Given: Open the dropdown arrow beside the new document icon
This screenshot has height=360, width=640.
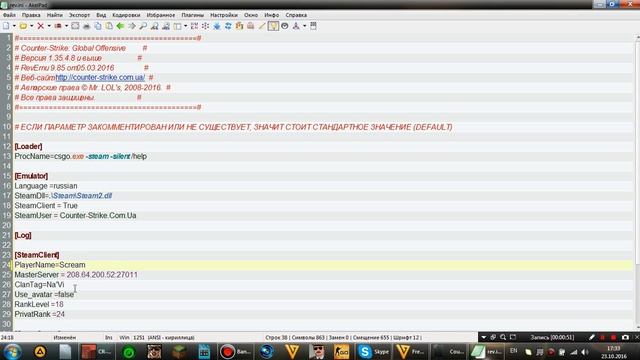Looking at the screenshot, I should tap(14, 26).
